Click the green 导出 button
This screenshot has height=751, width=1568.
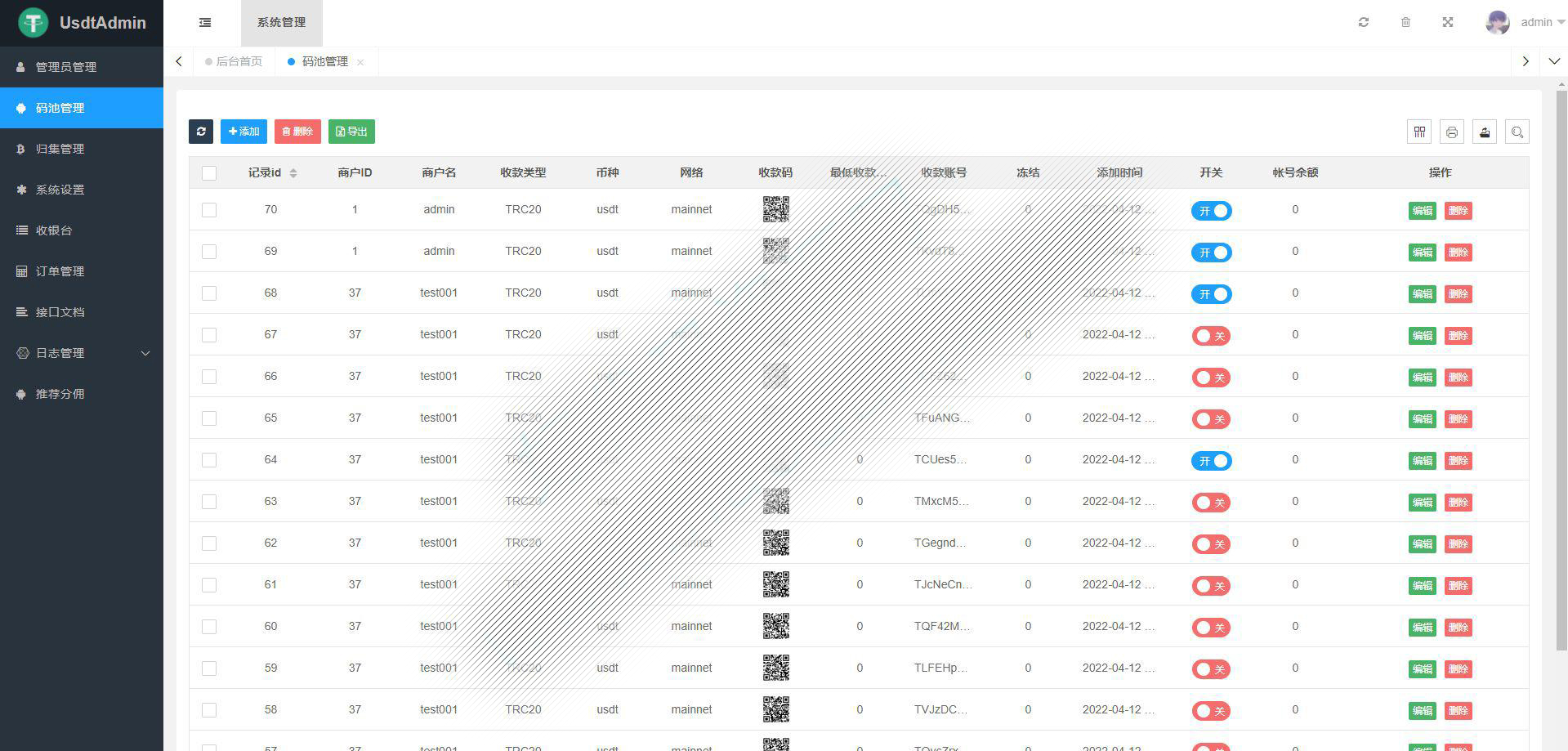point(351,132)
